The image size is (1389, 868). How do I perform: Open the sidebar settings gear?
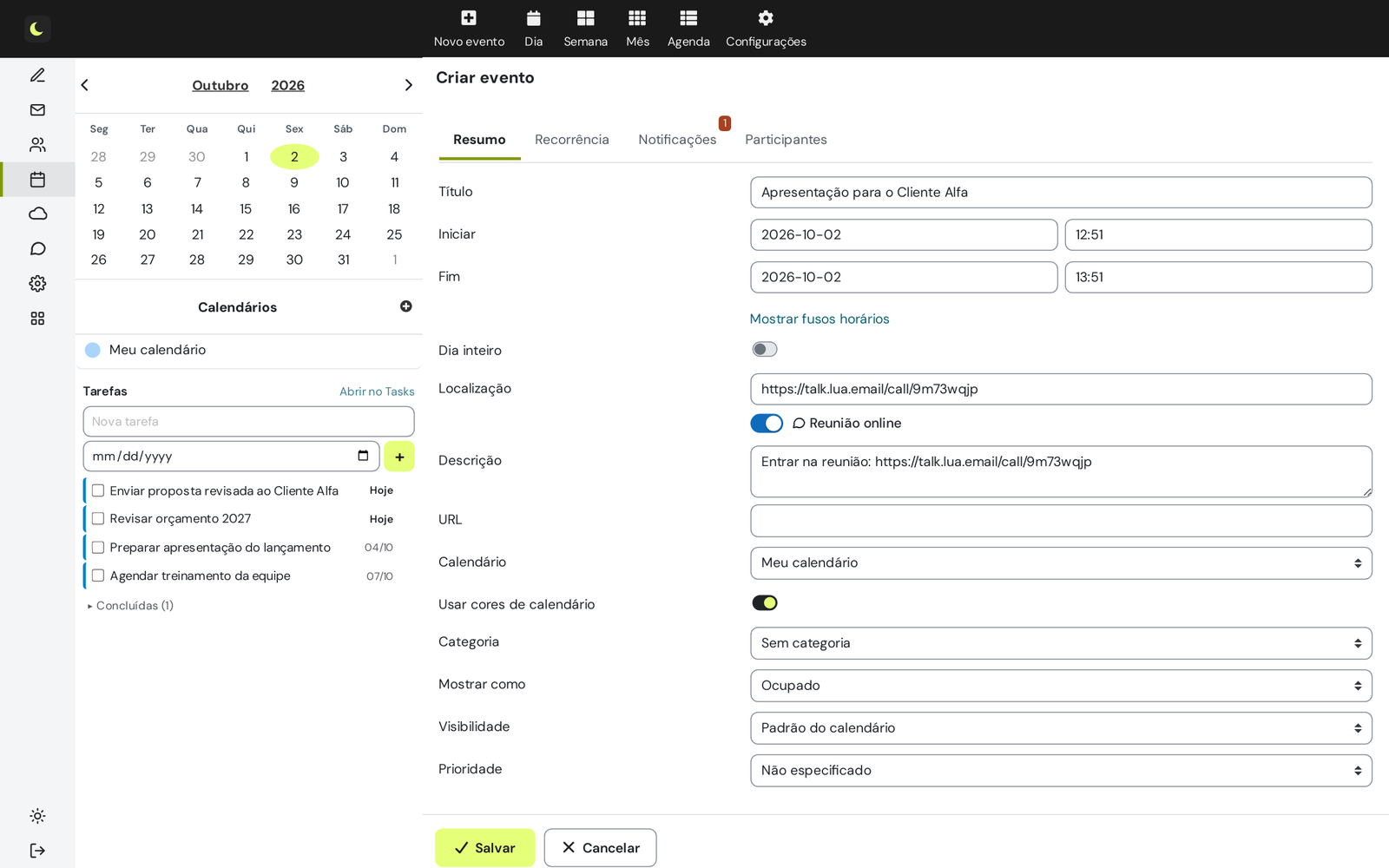[x=37, y=284]
